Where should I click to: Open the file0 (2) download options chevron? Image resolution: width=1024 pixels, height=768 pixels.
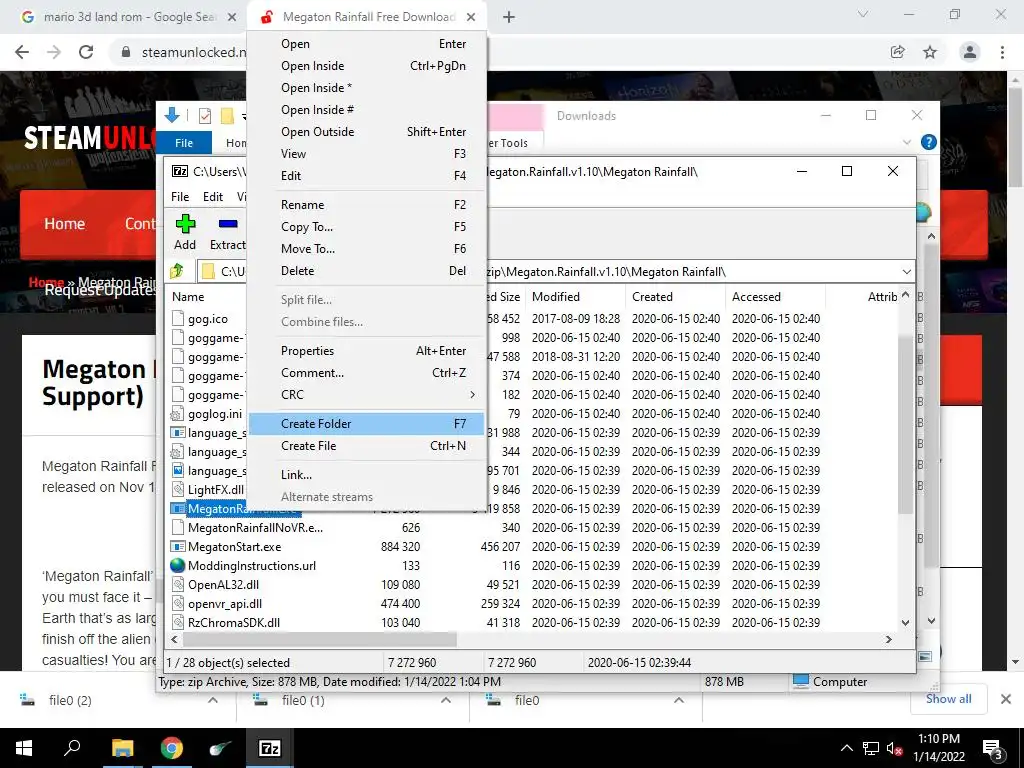(213, 700)
